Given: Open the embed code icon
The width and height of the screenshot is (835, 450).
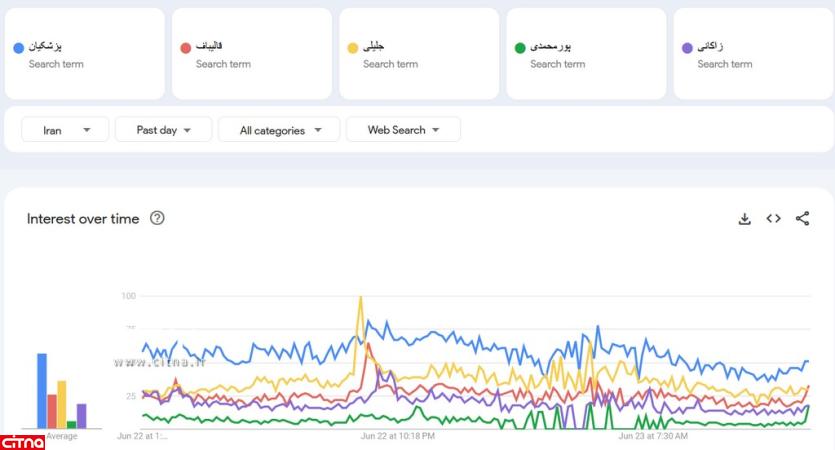Looking at the screenshot, I should (773, 219).
